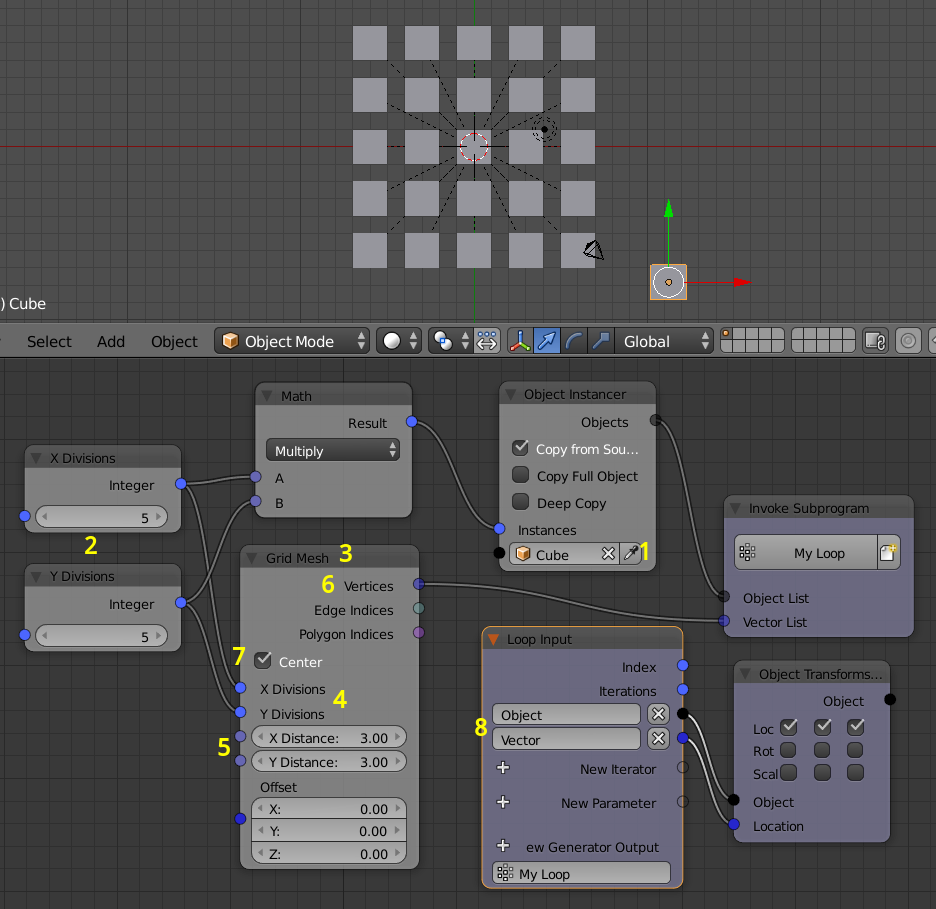Open the Object menu
Screen dimensions: 936x909
pos(174,341)
